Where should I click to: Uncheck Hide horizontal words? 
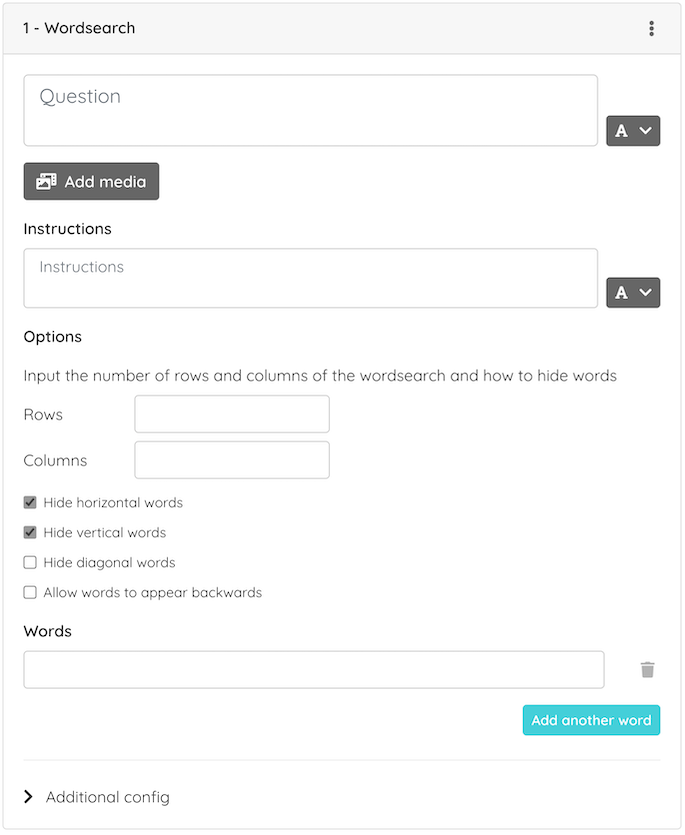coord(30,502)
